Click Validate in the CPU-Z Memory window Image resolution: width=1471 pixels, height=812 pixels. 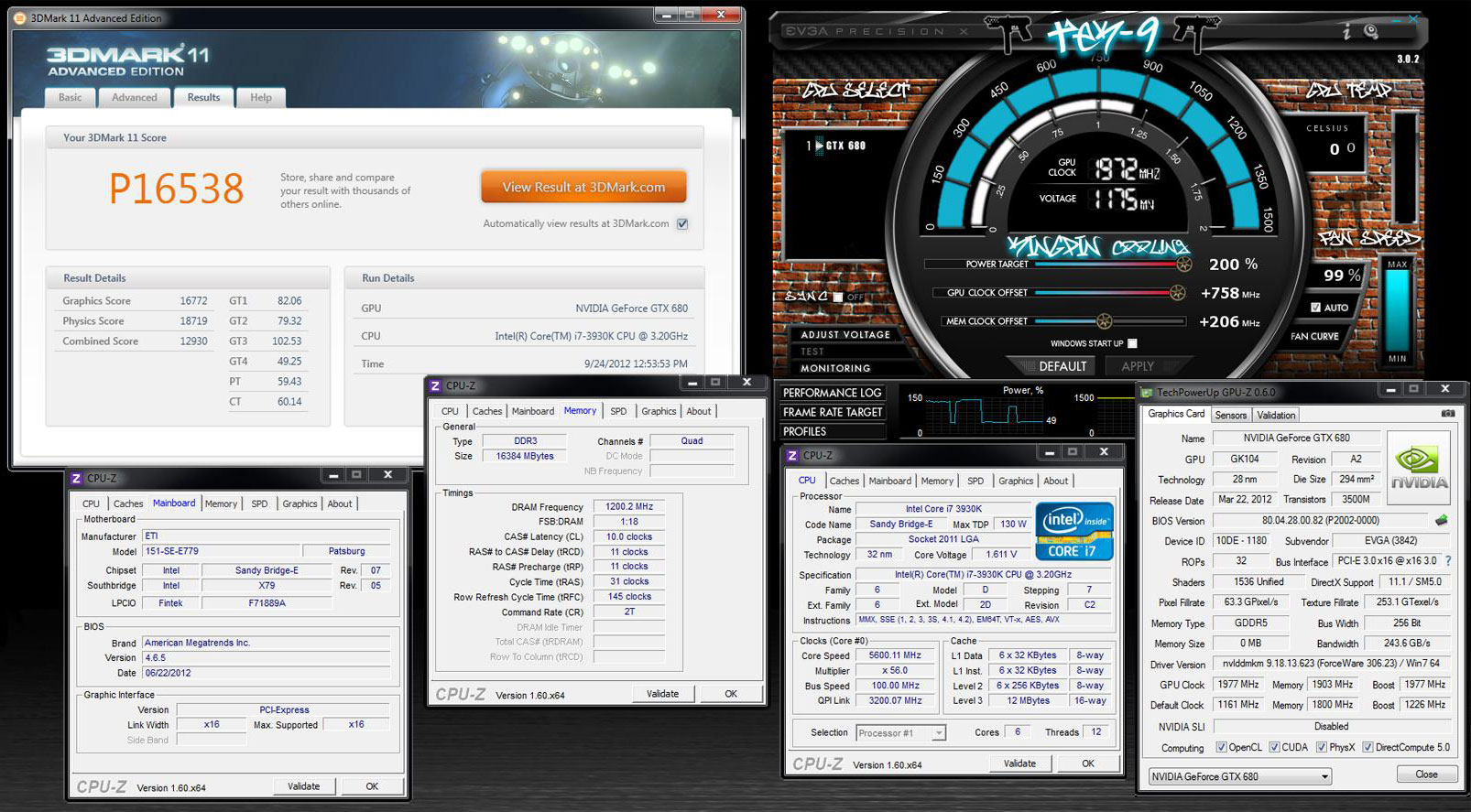662,694
